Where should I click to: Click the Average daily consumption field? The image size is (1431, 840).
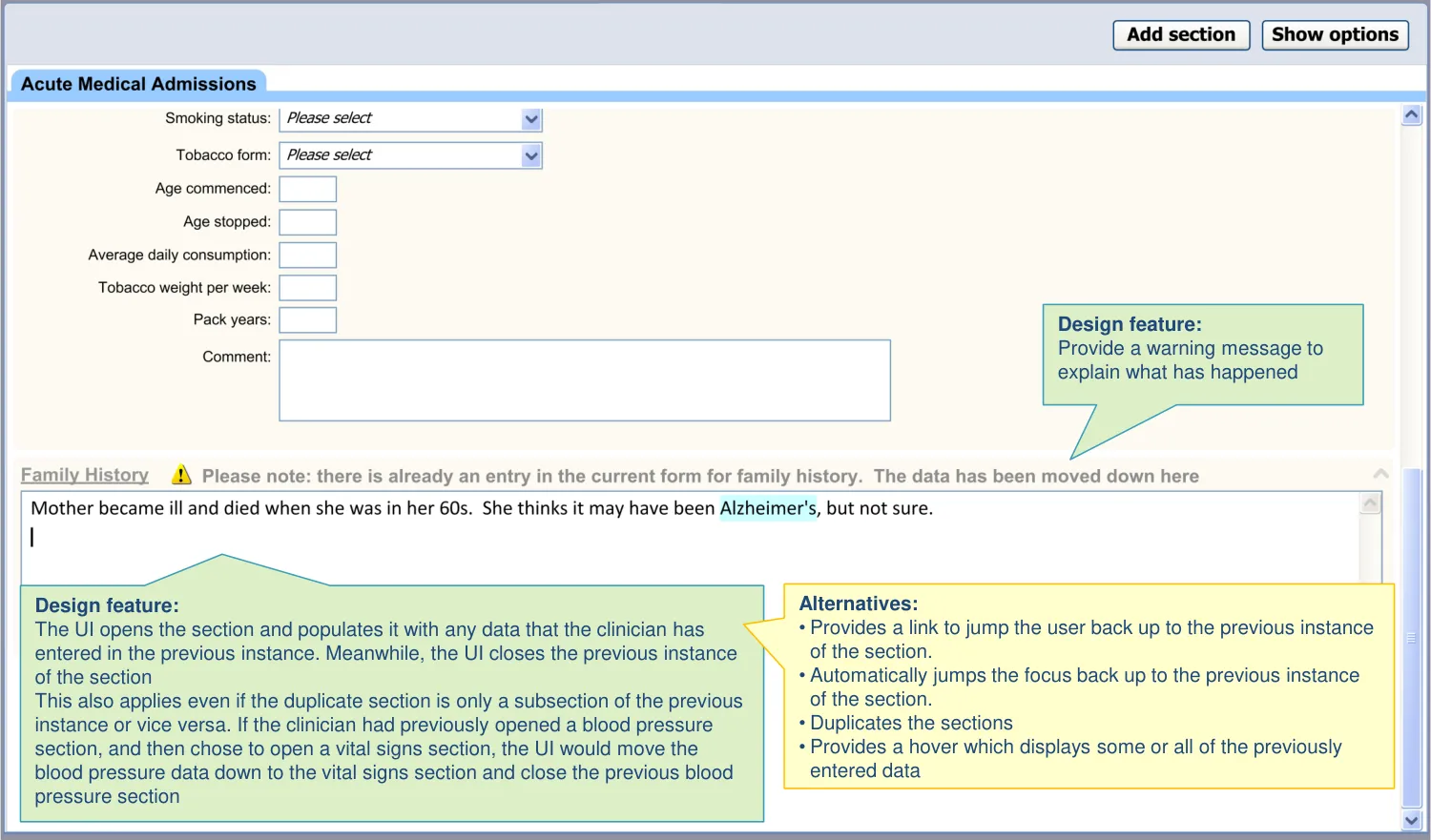point(307,255)
